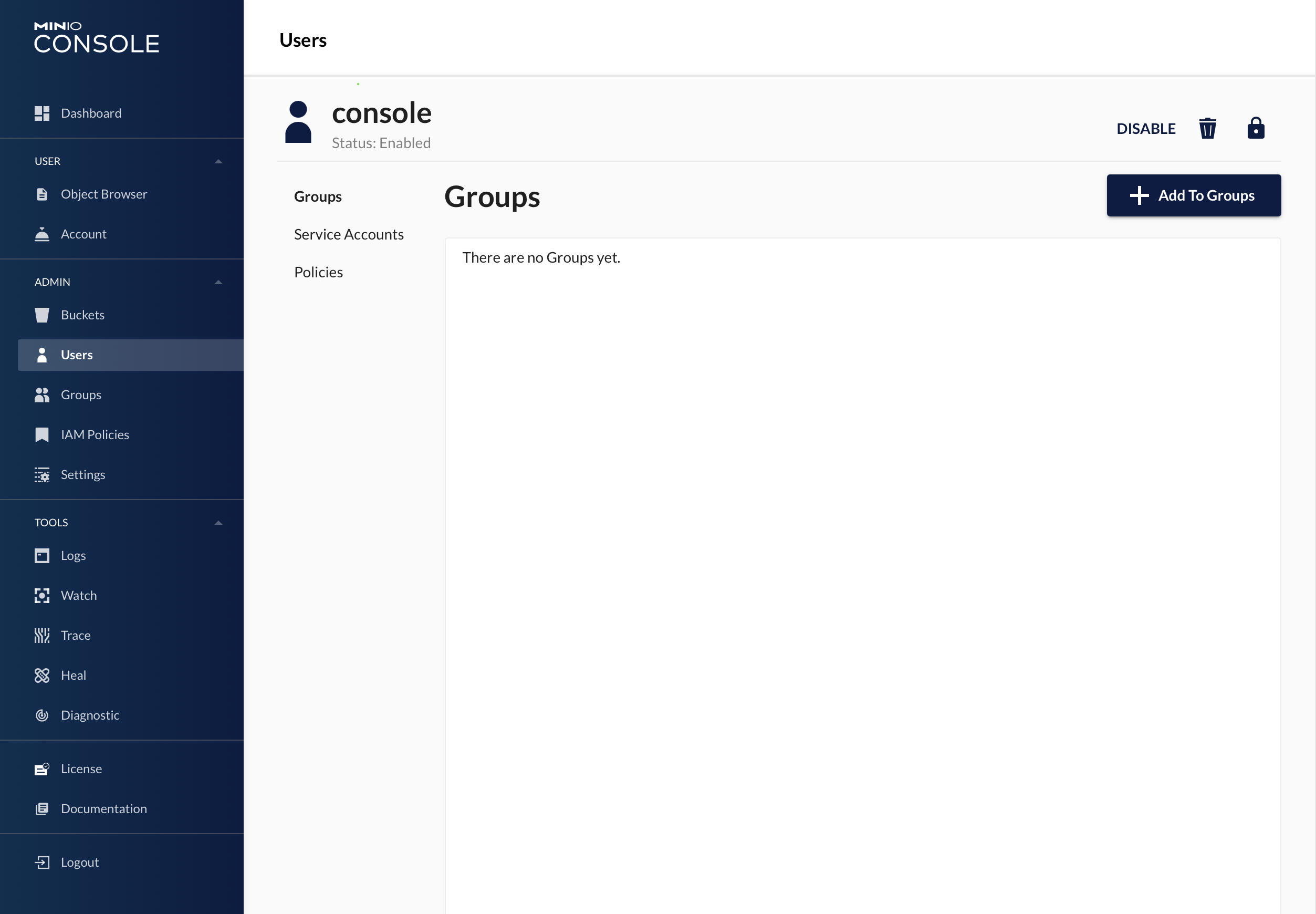Click the 'Status: Enabled' text
This screenshot has height=914, width=1316.
(x=381, y=143)
